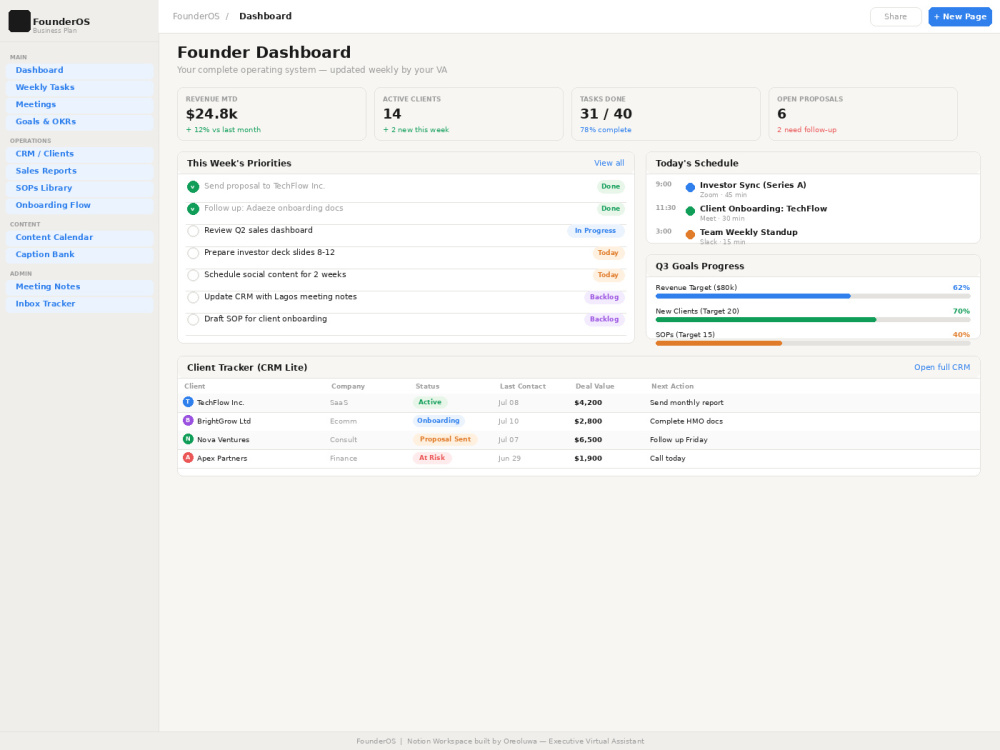Click the Revenue Target progress bar

[813, 296]
